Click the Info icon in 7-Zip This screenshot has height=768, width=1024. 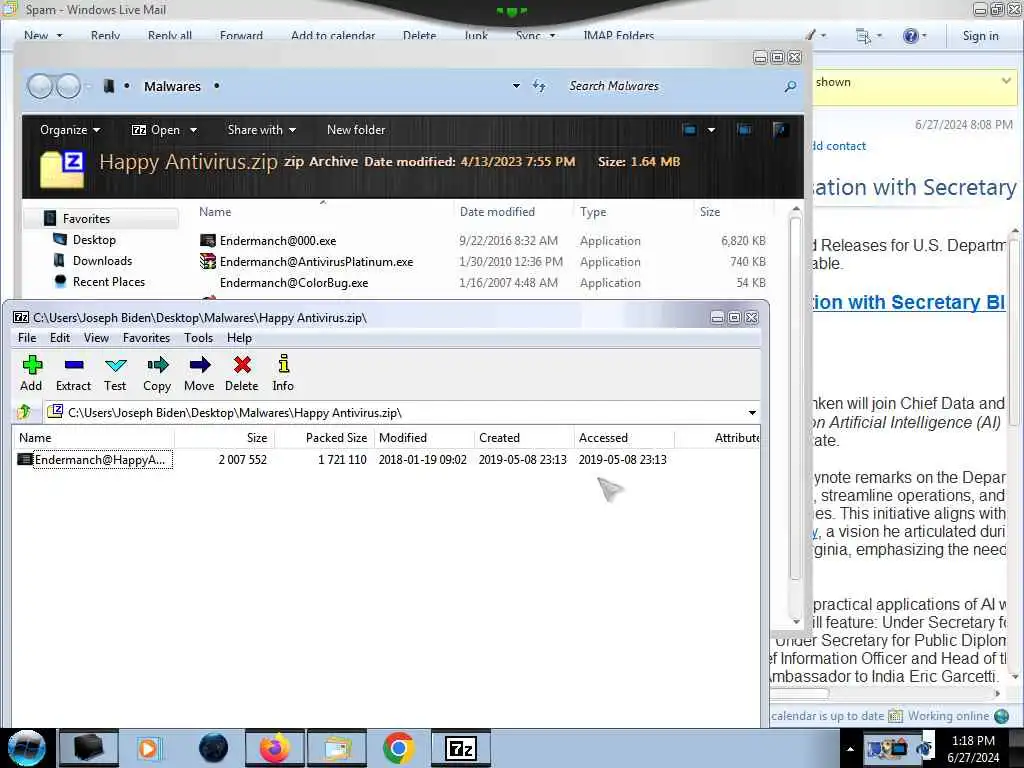click(x=283, y=364)
